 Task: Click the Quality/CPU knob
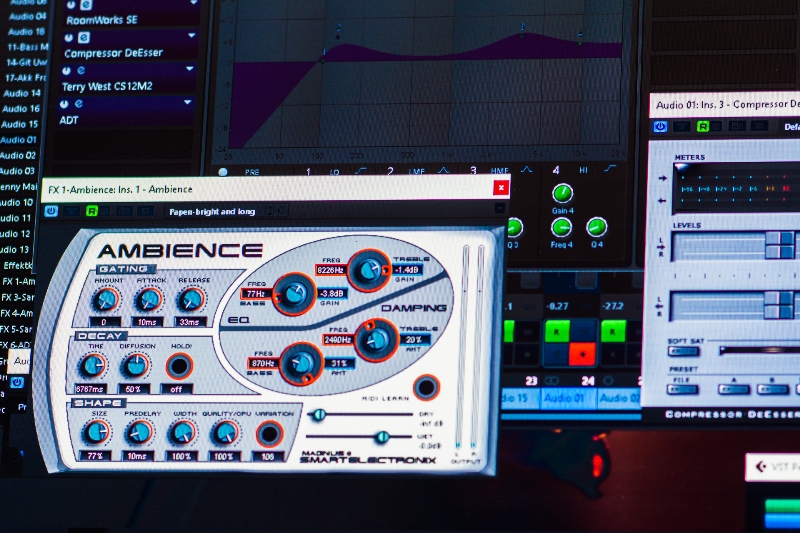click(x=224, y=433)
